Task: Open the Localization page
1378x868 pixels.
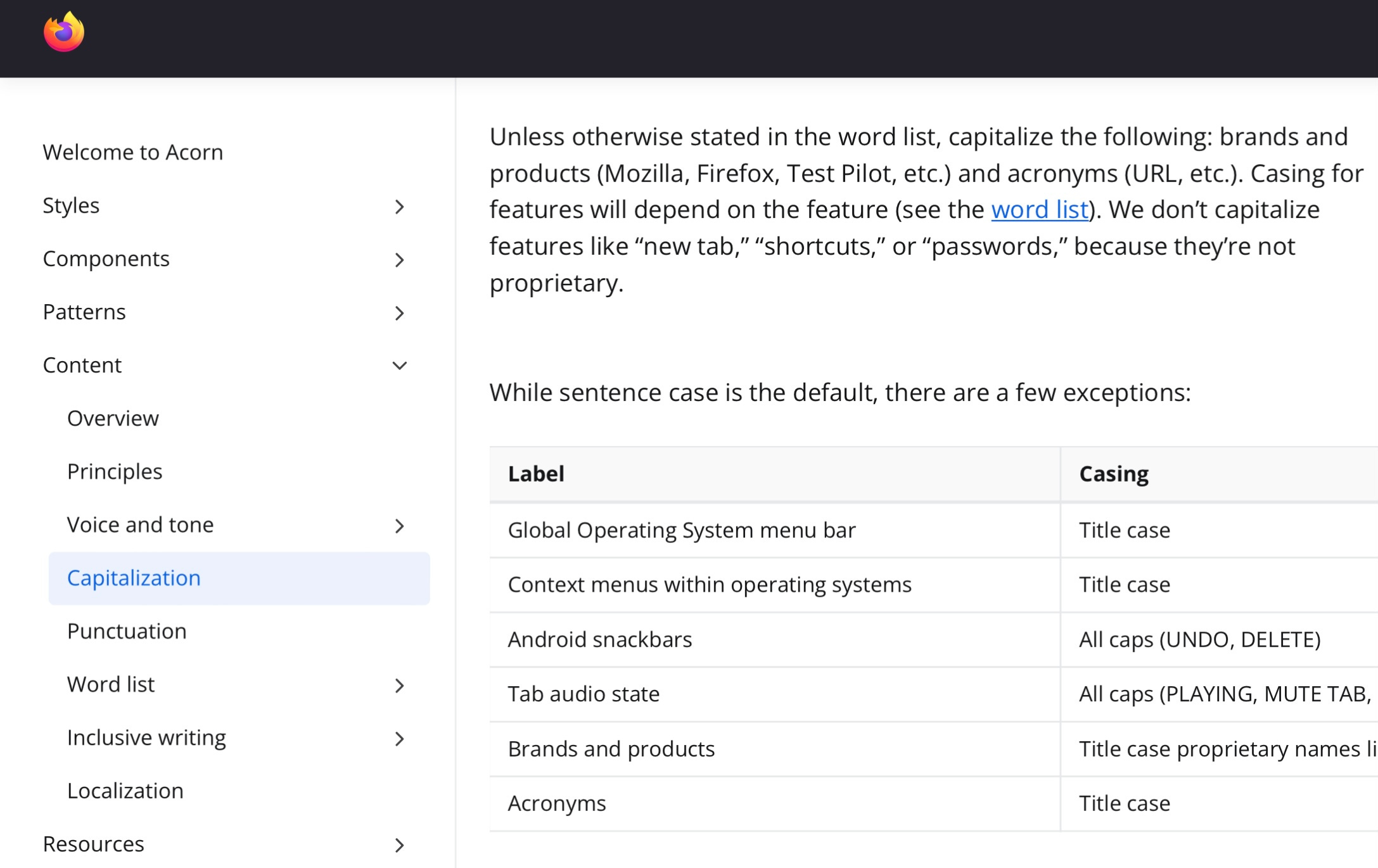Action: 125,791
